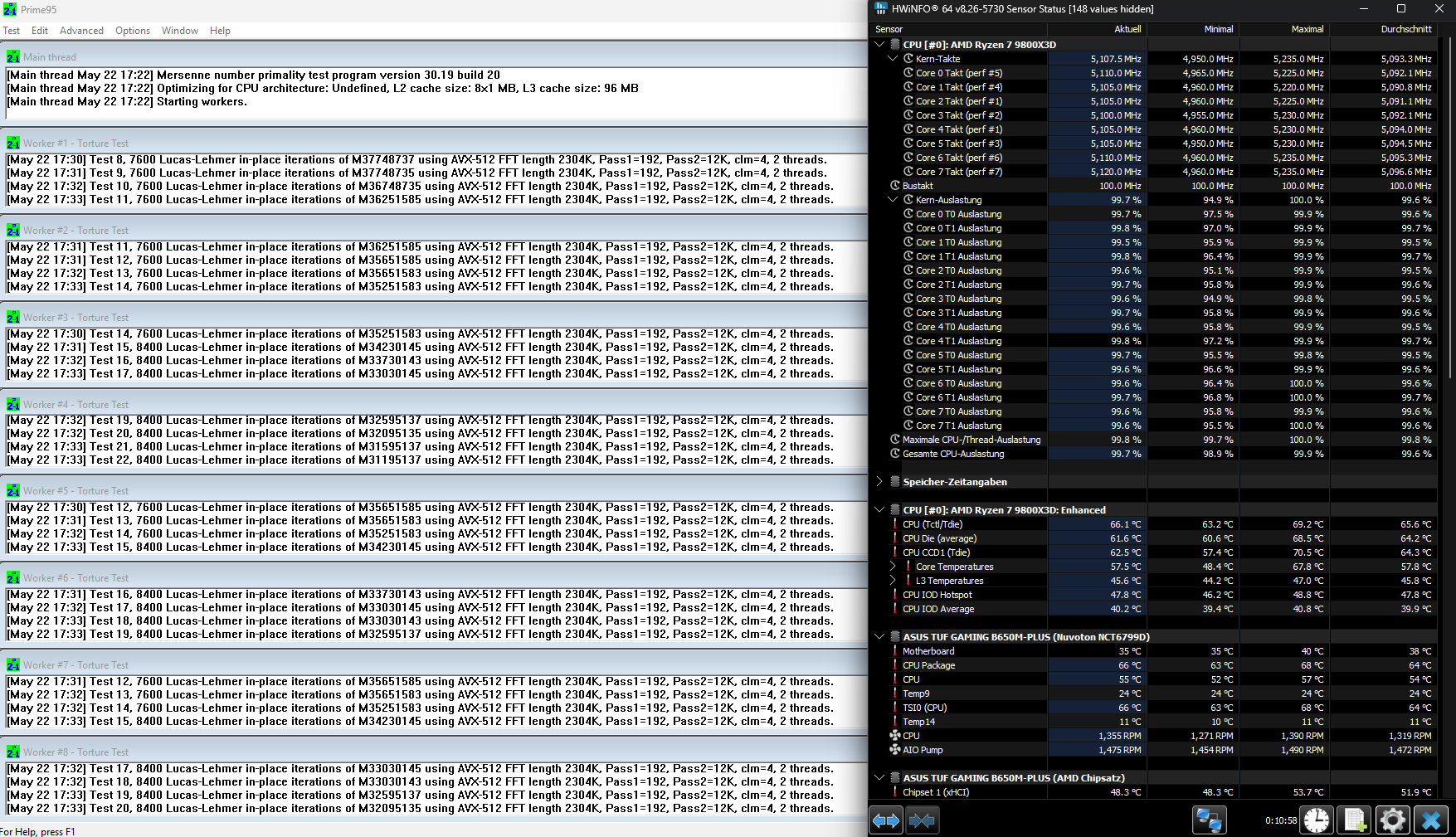Click the Worker #3 Torture Test window icon
Viewport: 1456px width, 837px height.
[13, 317]
